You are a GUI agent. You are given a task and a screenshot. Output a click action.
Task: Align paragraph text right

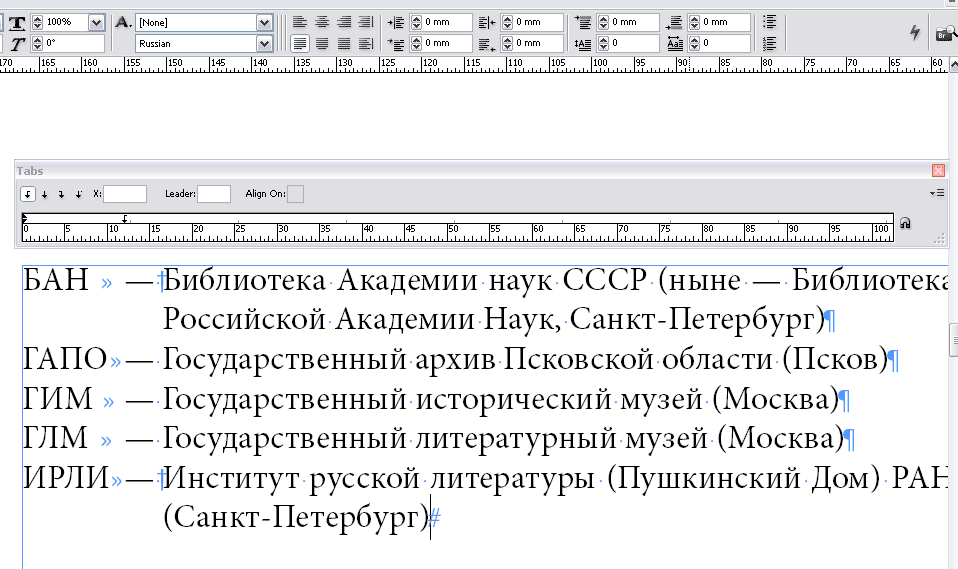tap(344, 23)
